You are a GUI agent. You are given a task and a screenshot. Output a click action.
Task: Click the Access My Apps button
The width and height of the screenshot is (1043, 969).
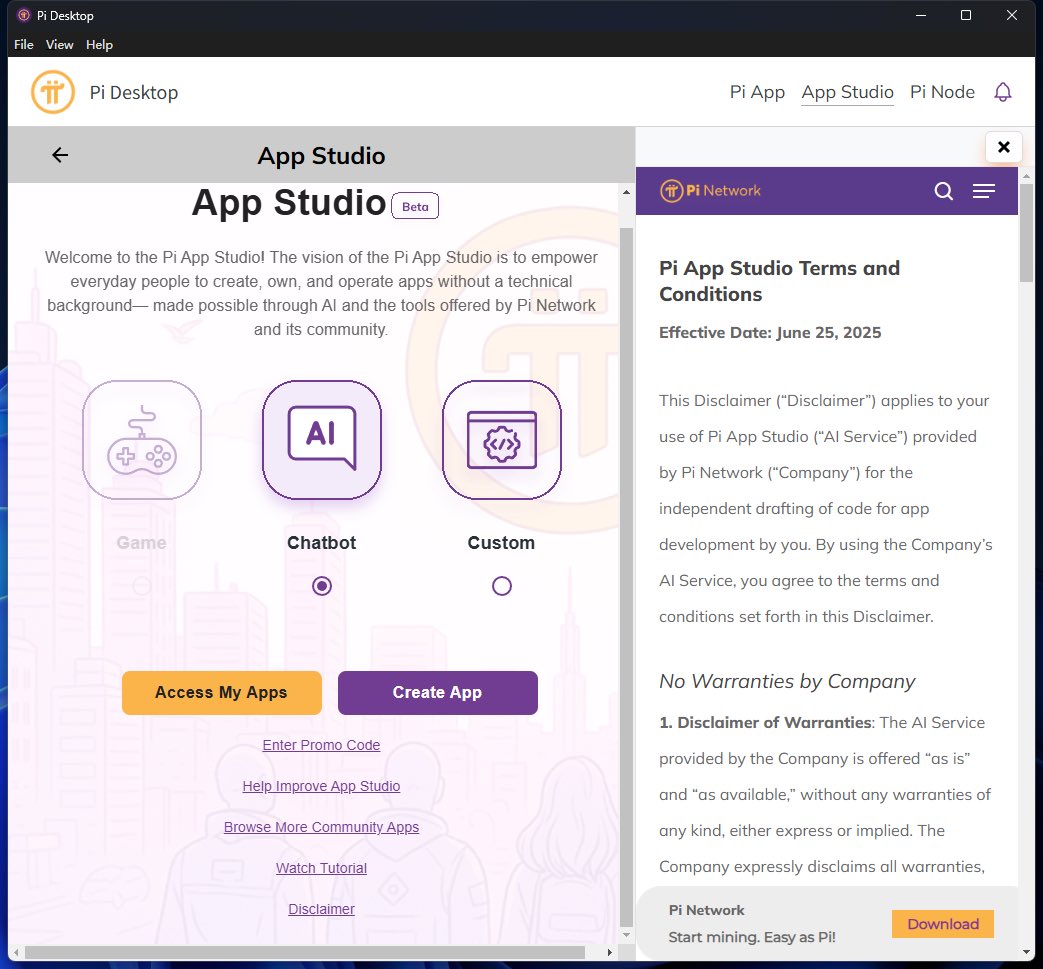(x=222, y=692)
